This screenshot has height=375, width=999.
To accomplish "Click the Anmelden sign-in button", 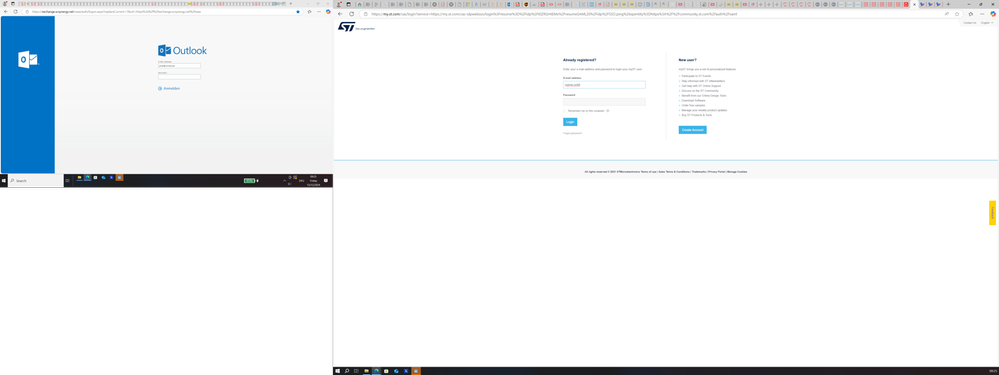I will (169, 88).
